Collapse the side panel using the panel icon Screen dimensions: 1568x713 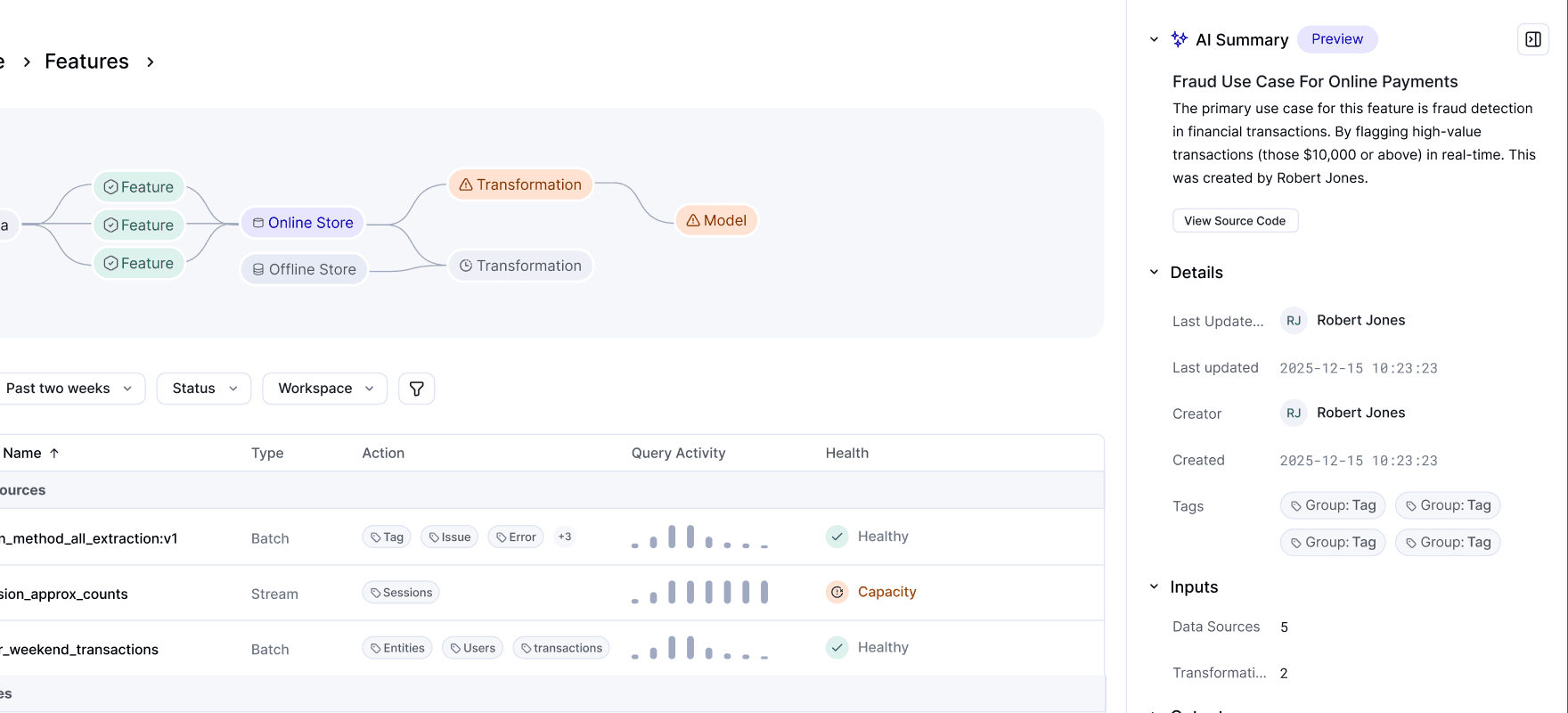click(x=1533, y=39)
